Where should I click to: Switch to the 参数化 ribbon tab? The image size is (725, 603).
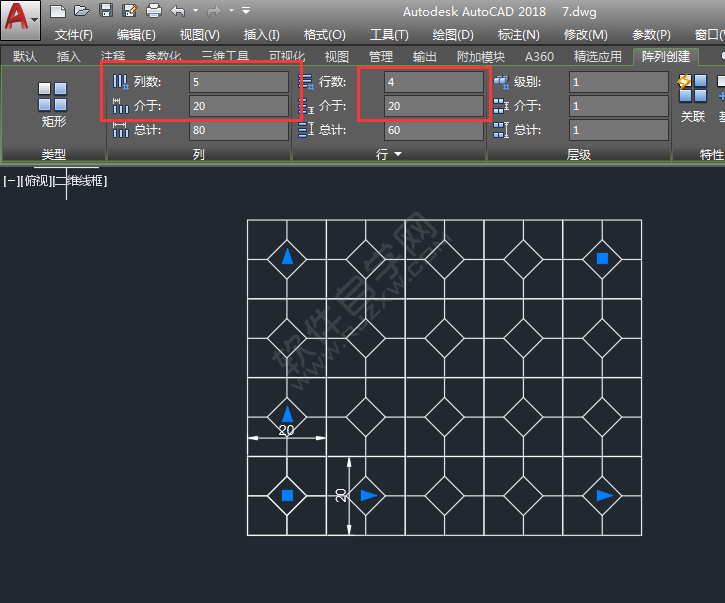[x=163, y=55]
